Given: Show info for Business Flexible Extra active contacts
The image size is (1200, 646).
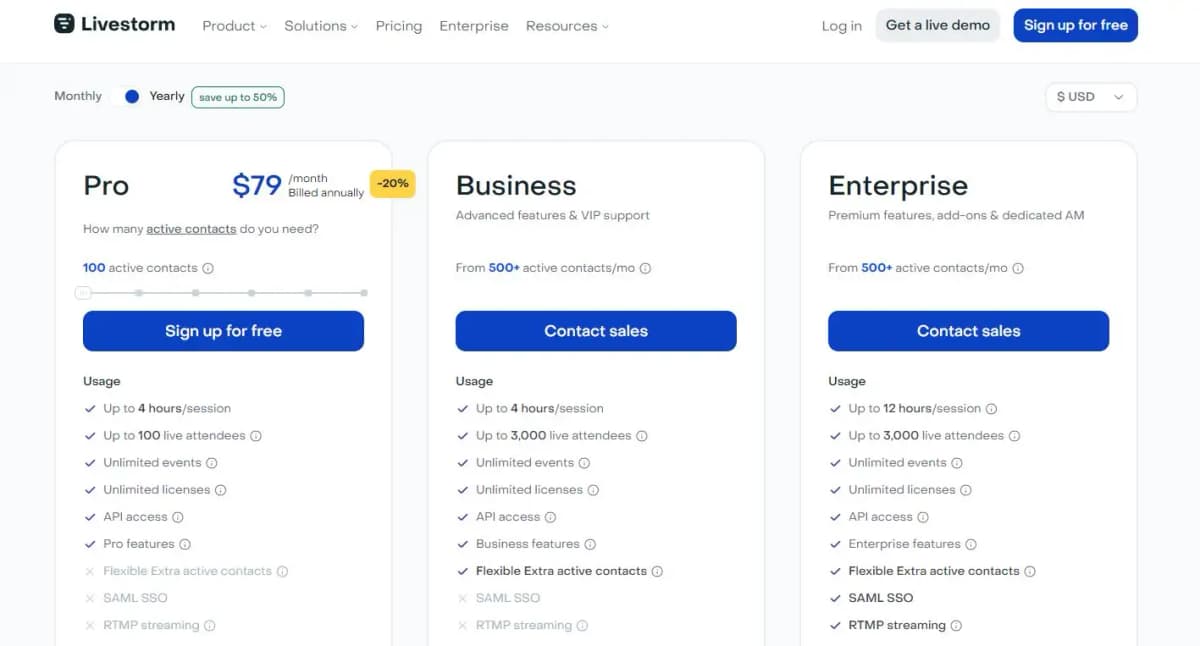Looking at the screenshot, I should 657,571.
